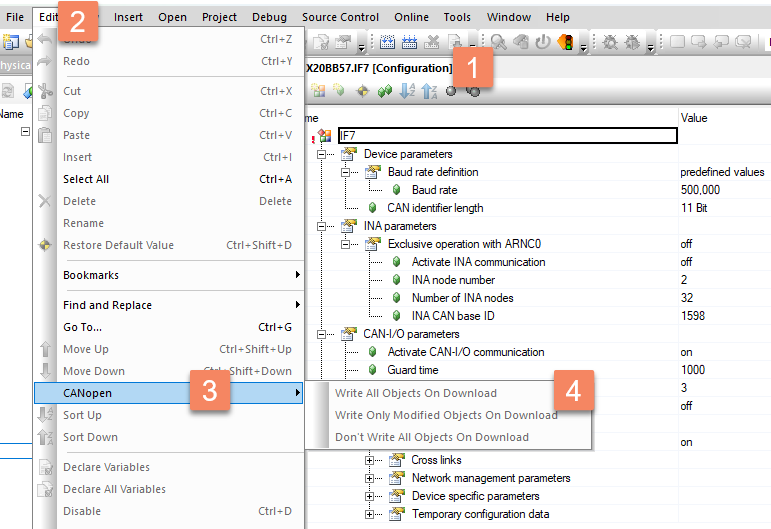The image size is (771, 529).
Task: Click the magnifier icon in the main toolbar
Action: (x=499, y=42)
